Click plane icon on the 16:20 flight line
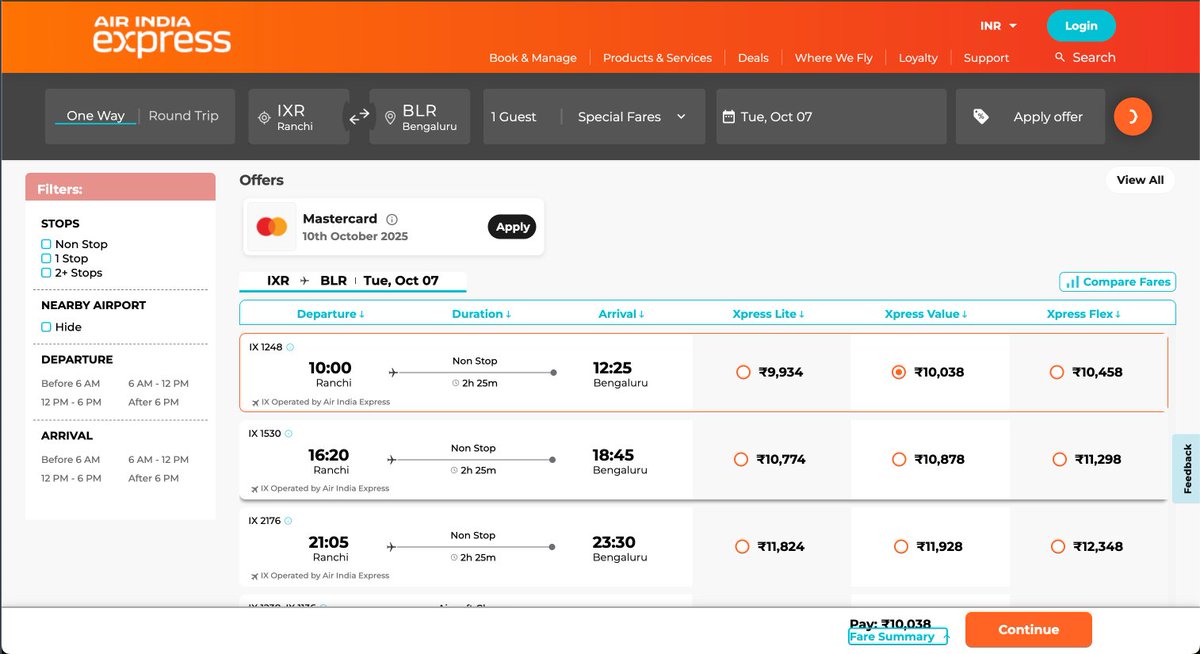Viewport: 1200px width, 654px height. 392,459
